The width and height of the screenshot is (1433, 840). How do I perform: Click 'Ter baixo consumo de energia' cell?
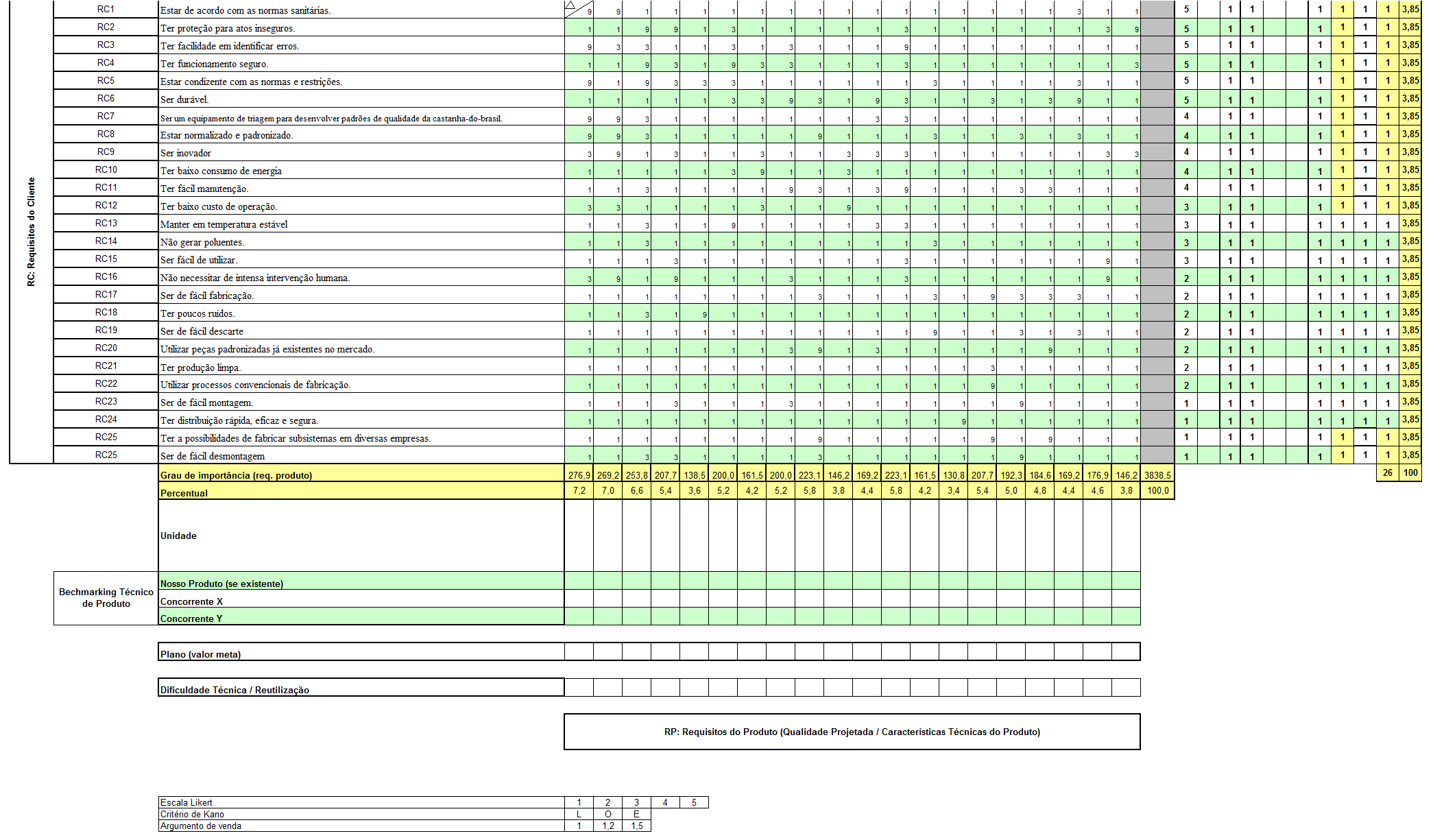361,170
